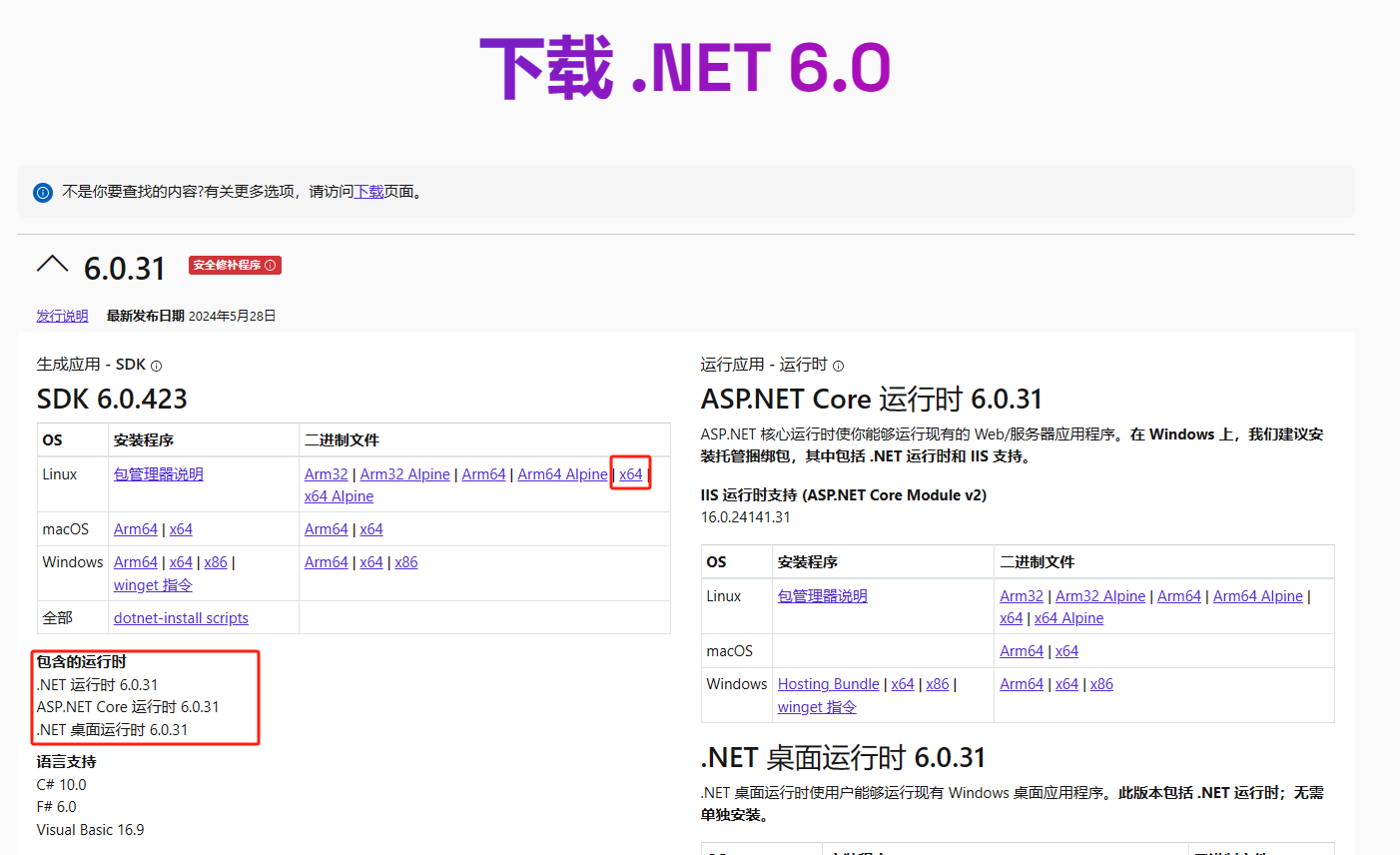Click the 语言支持 label
The image size is (1400, 855).
[67, 762]
